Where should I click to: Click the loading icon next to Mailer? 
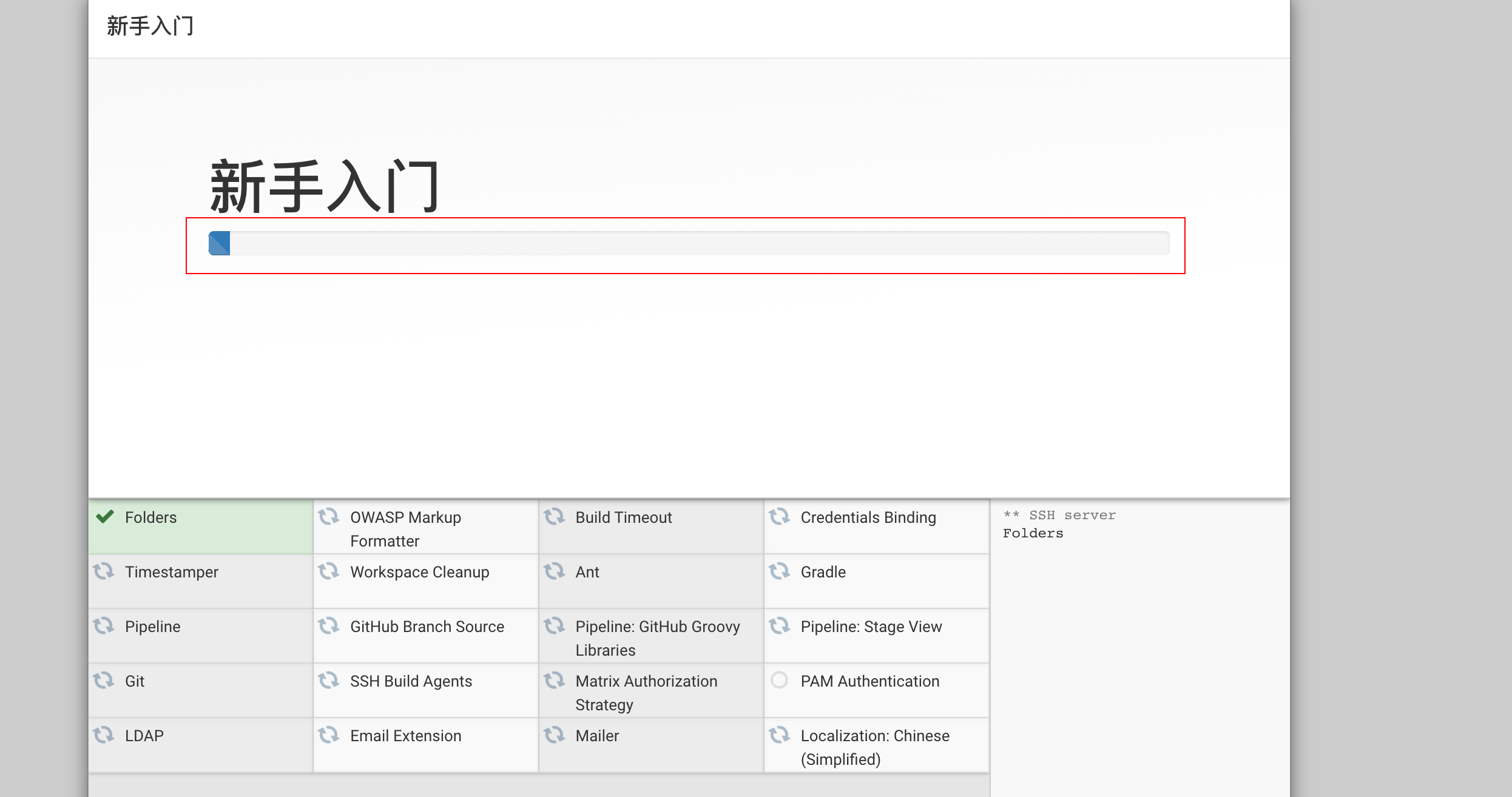point(555,735)
